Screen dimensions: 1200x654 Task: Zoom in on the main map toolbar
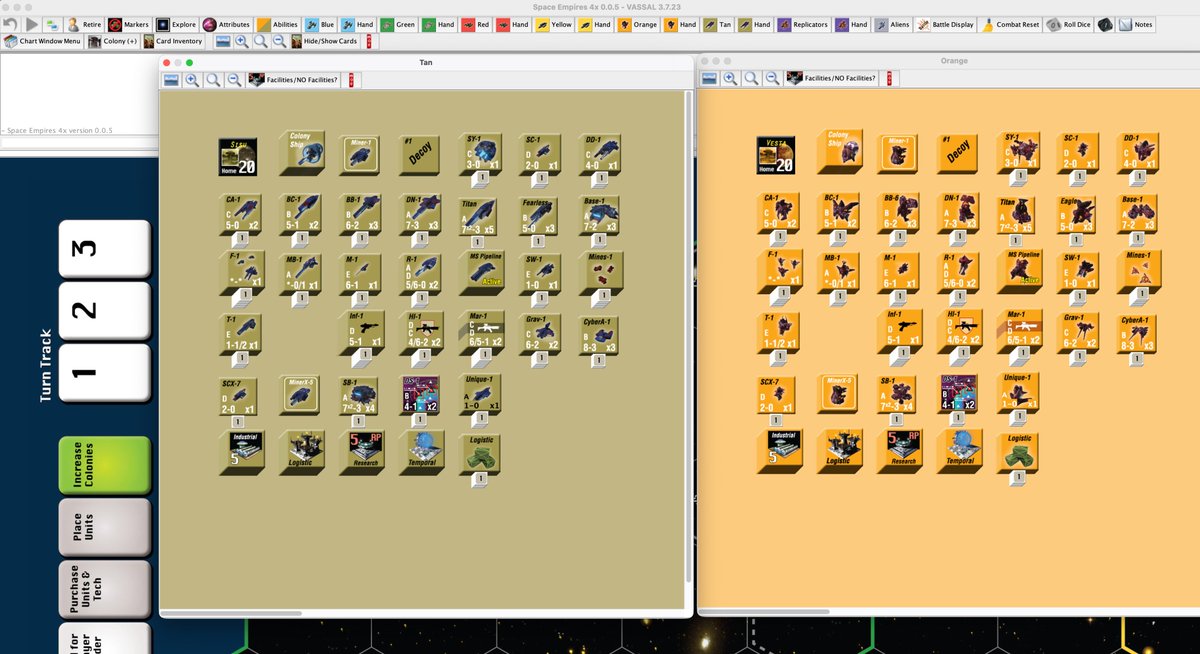tap(241, 41)
